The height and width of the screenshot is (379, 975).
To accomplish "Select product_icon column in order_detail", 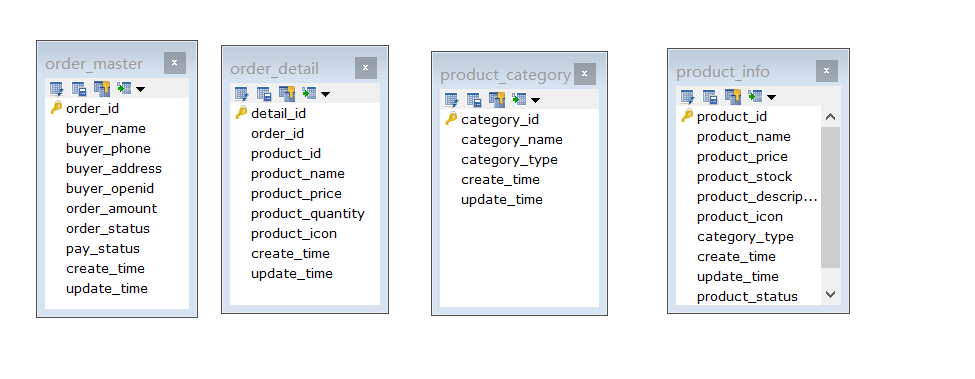I will (x=294, y=234).
